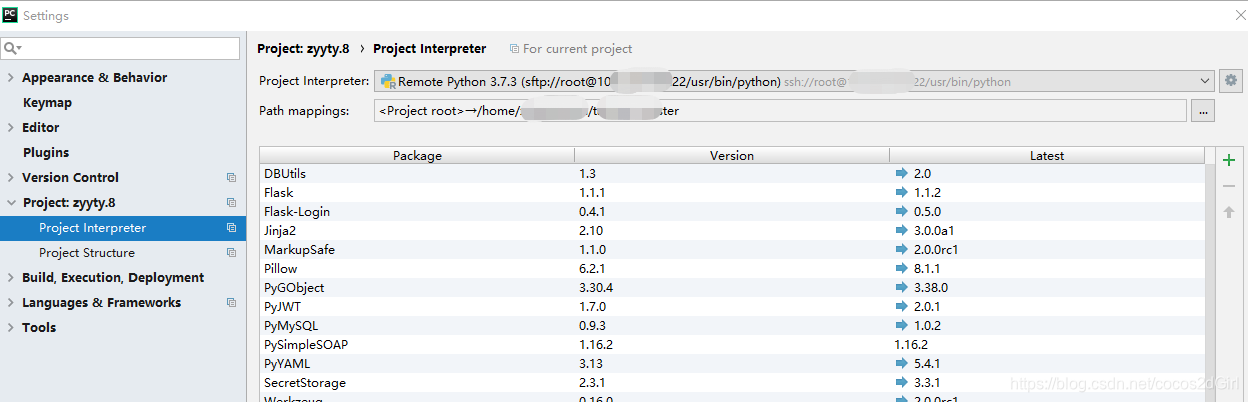The height and width of the screenshot is (402, 1248).
Task: Click per-project icon beside Languages & Frameworks
Action: click(231, 303)
